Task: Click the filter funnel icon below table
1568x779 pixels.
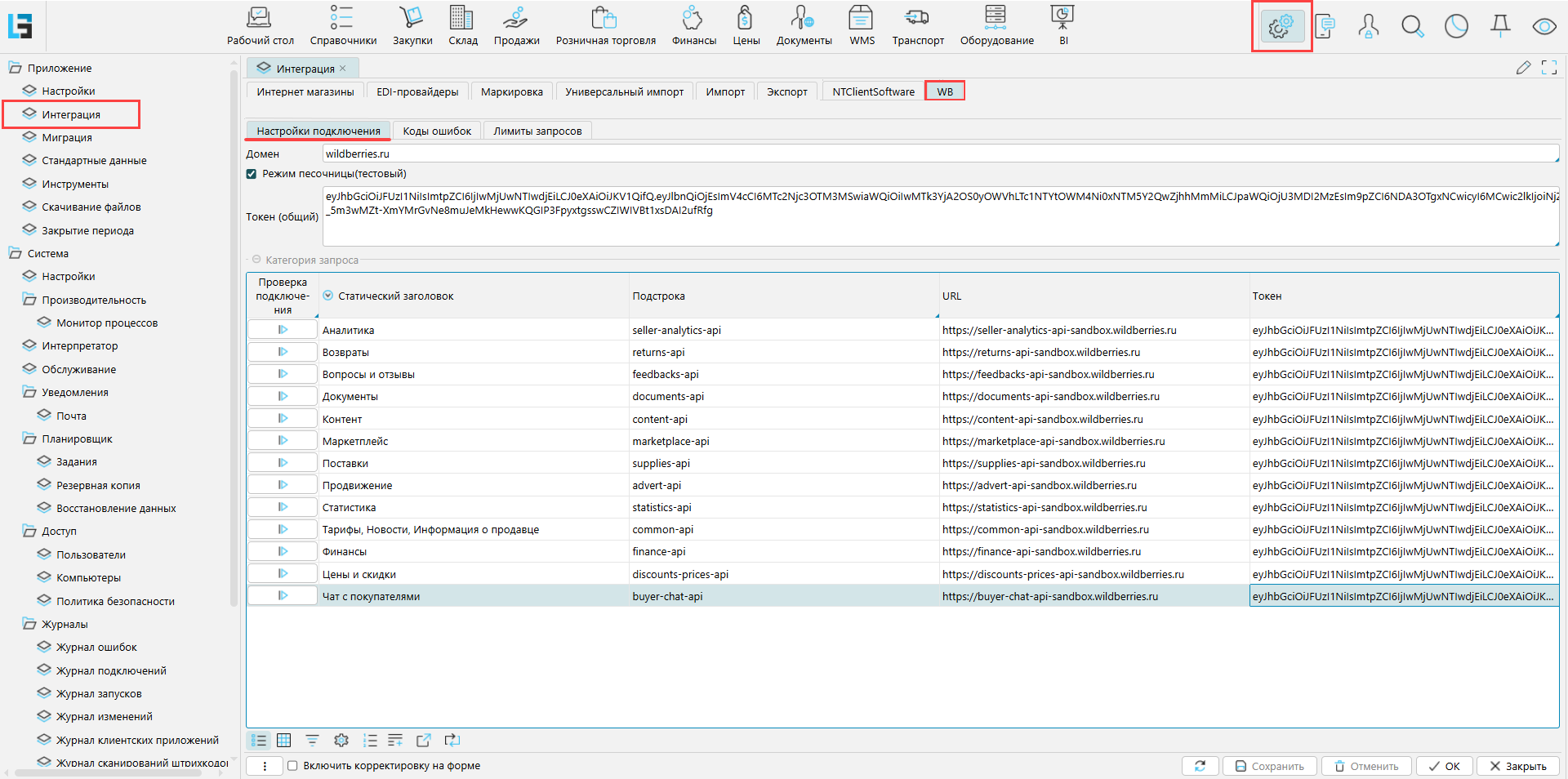Action: [x=312, y=741]
